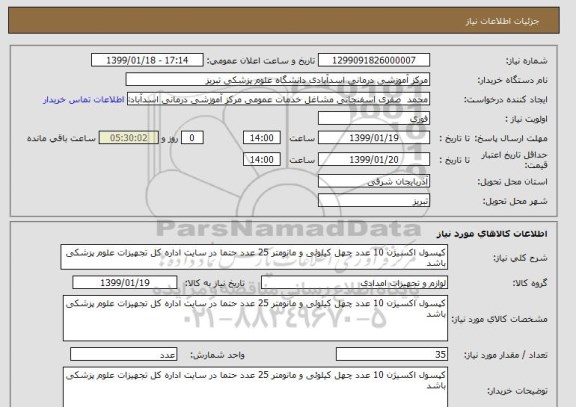Click quantity field showing 35
Image resolution: width=576 pixels, height=407 pixels.
[392, 354]
